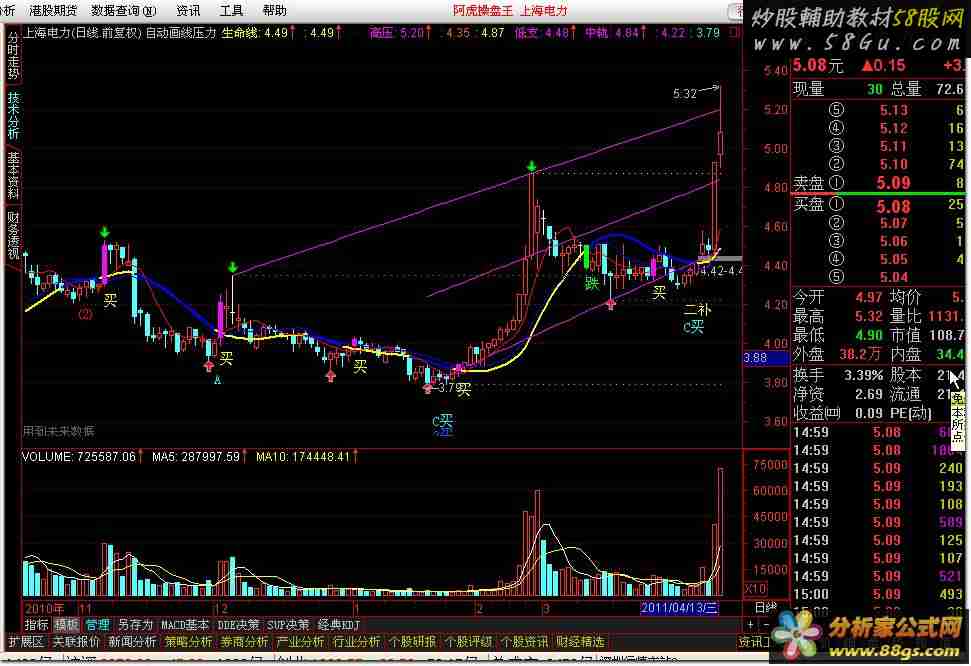Click the plus zoom button below chart
The width and height of the screenshot is (971, 666).
750,624
